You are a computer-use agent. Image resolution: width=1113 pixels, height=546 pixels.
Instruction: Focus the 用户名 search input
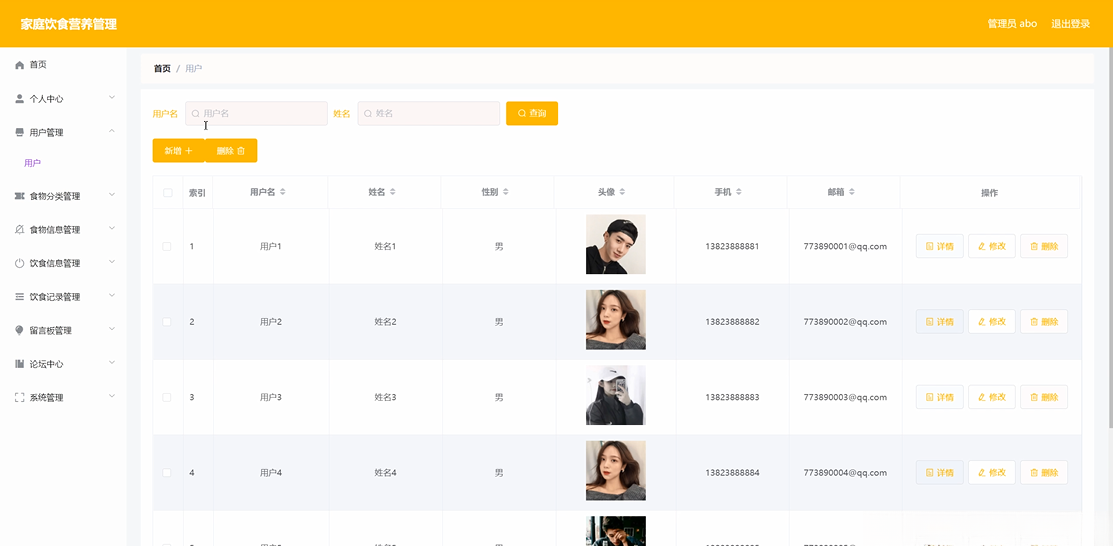[x=256, y=114]
